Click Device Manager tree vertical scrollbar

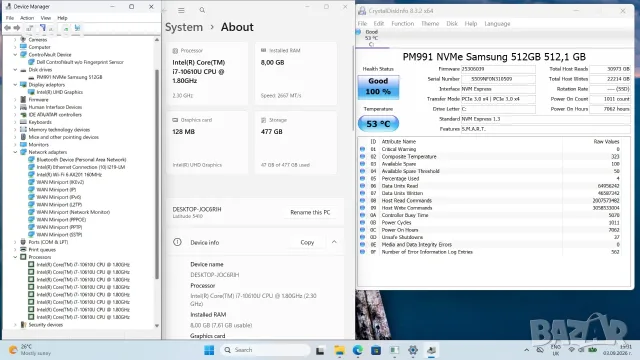click(157, 175)
